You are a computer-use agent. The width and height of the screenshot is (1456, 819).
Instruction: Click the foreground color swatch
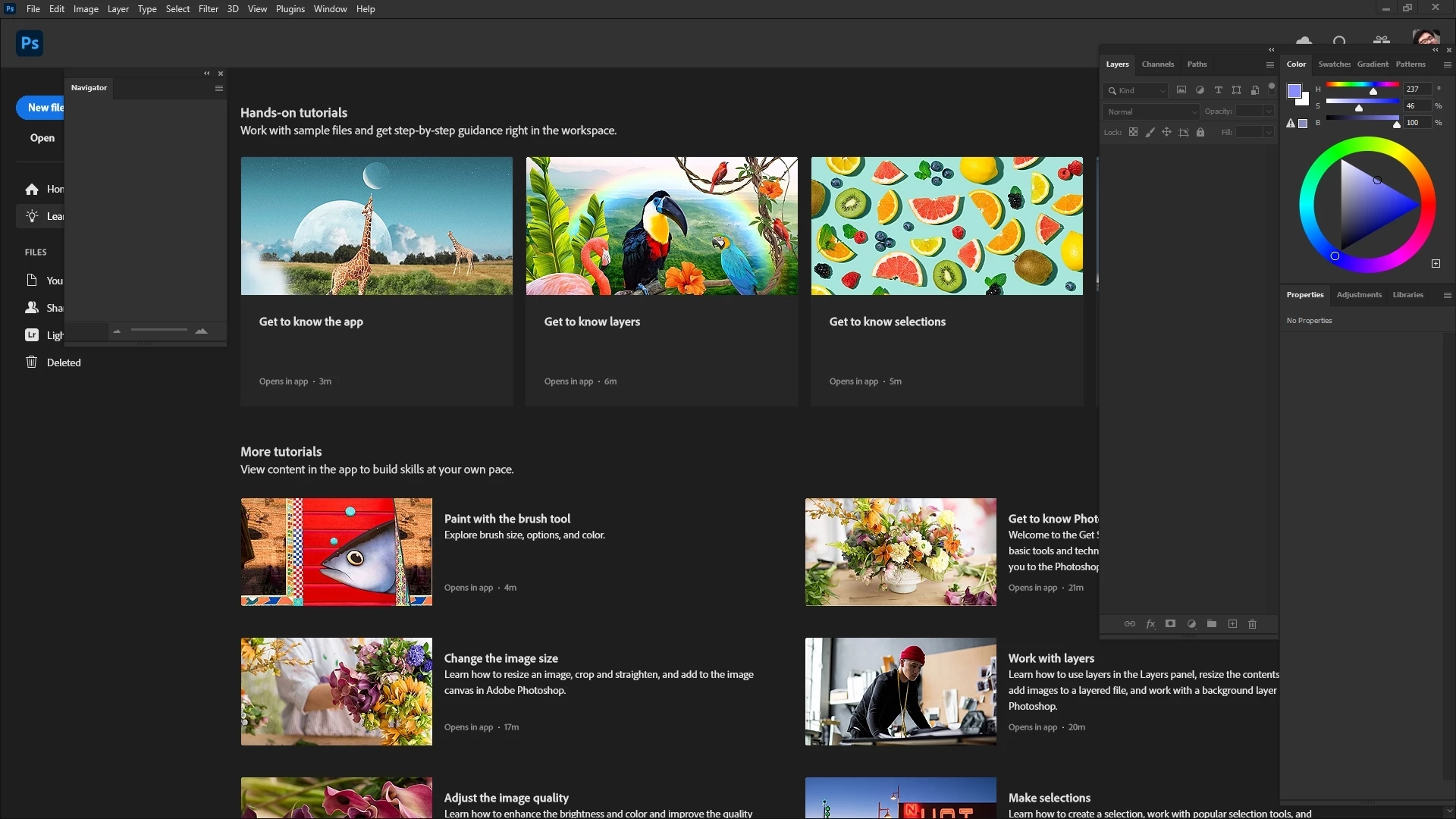(1294, 91)
